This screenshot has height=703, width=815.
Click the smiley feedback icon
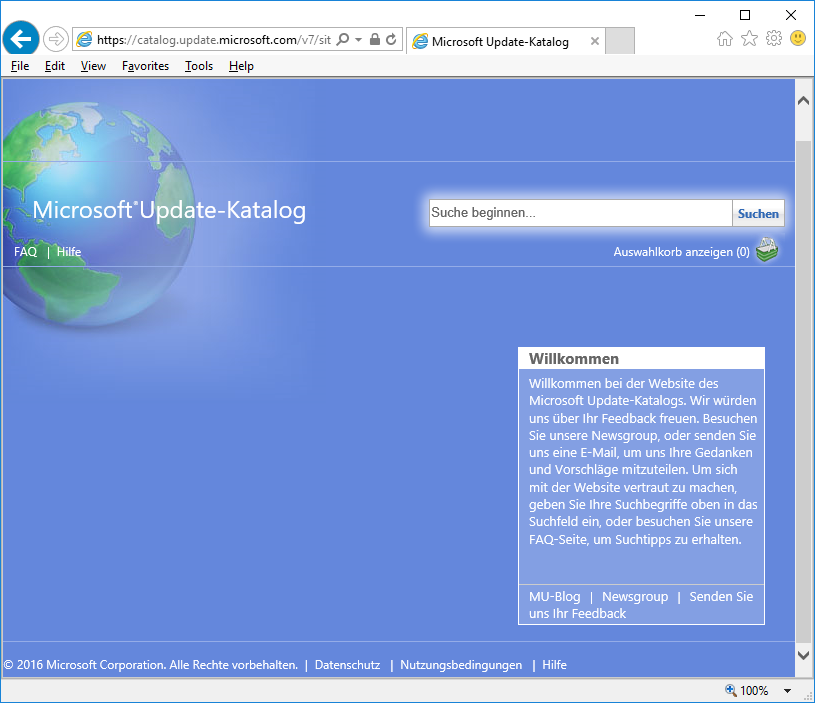click(798, 38)
